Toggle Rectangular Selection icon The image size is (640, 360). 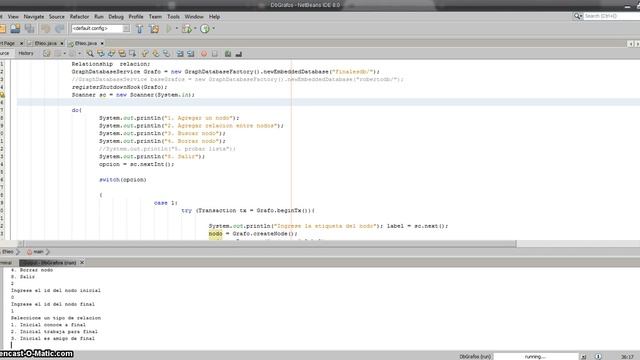(132, 53)
